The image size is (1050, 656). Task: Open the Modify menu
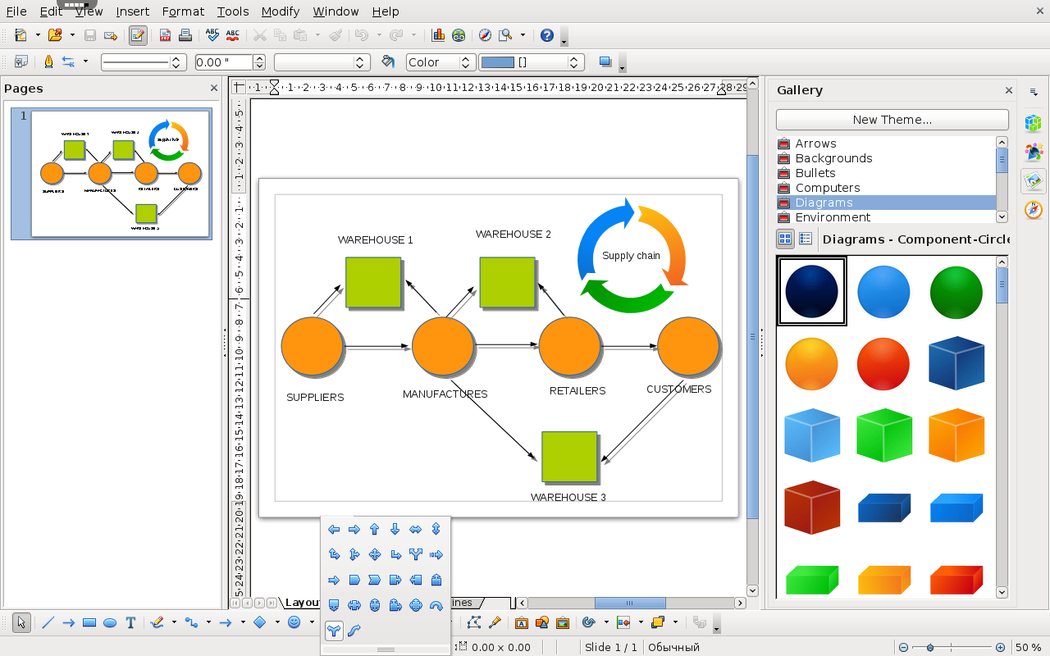point(280,11)
